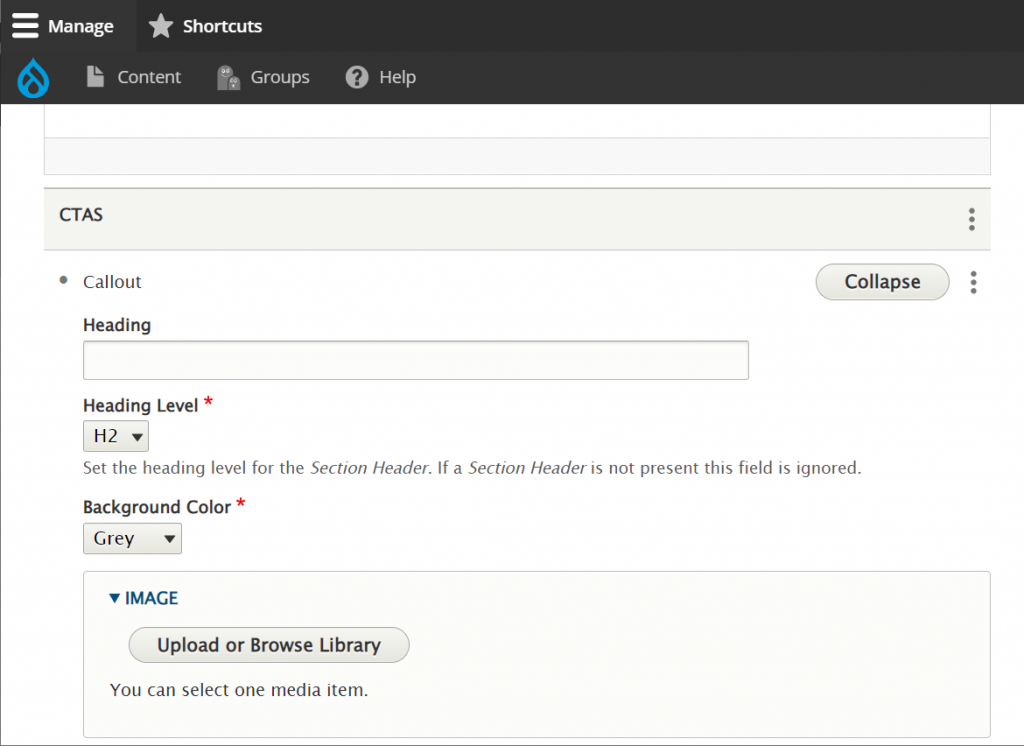Collapse the IMAGE fieldset
Viewport: 1024px width, 746px height.
(144, 598)
